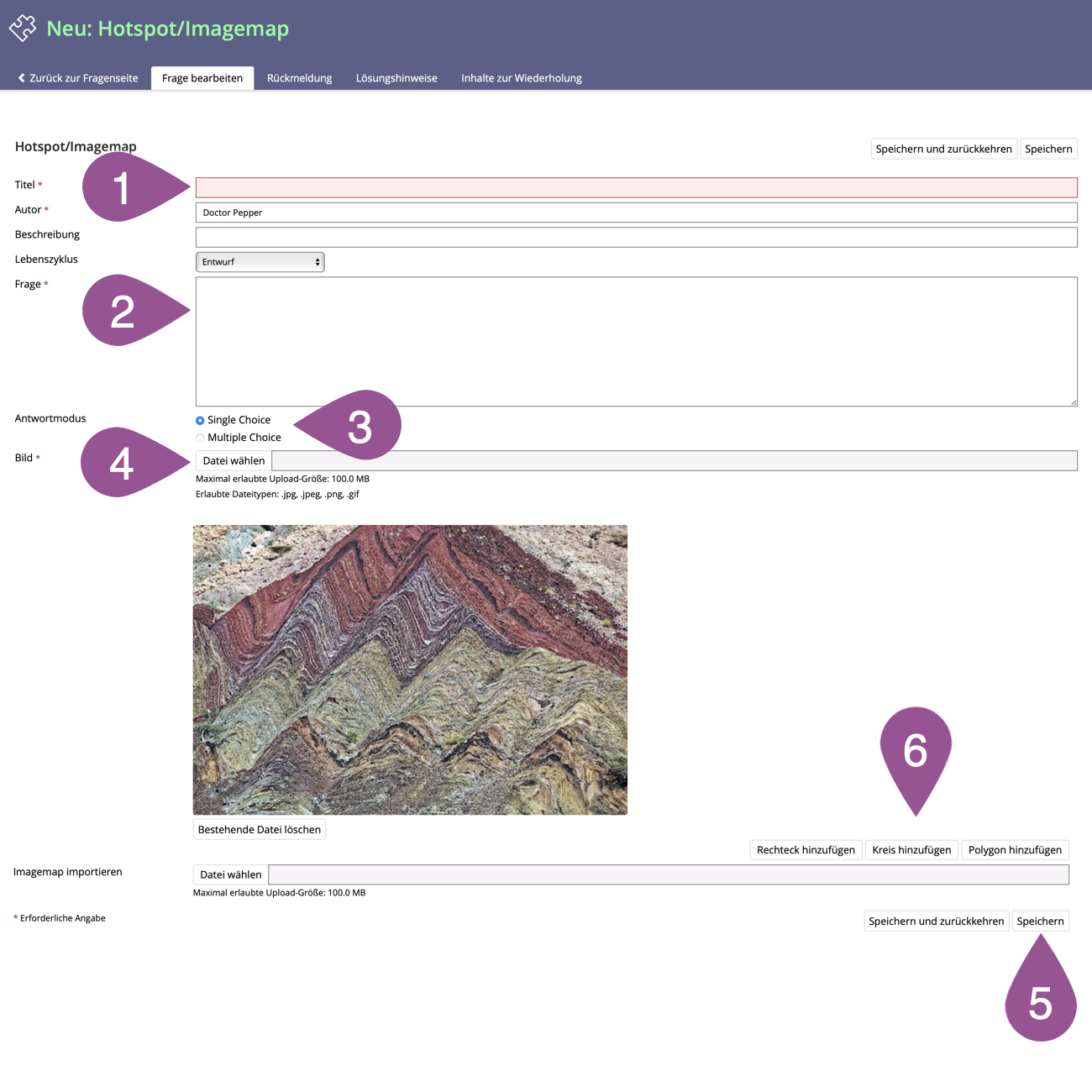The width and height of the screenshot is (1092, 1092).
Task: Delete image via Bestehende Datei löschen
Action: pos(260,829)
